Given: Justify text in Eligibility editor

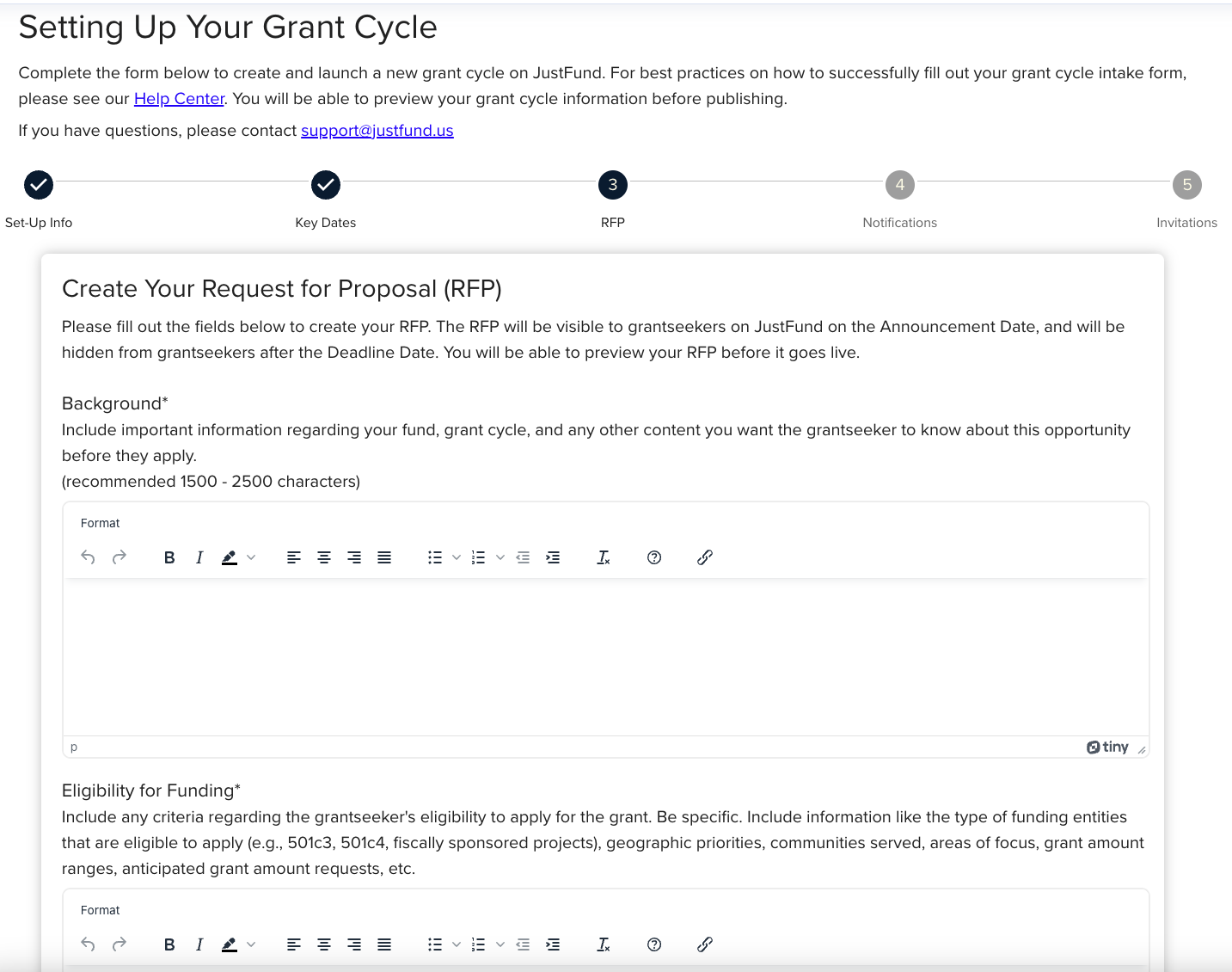Looking at the screenshot, I should click(384, 944).
